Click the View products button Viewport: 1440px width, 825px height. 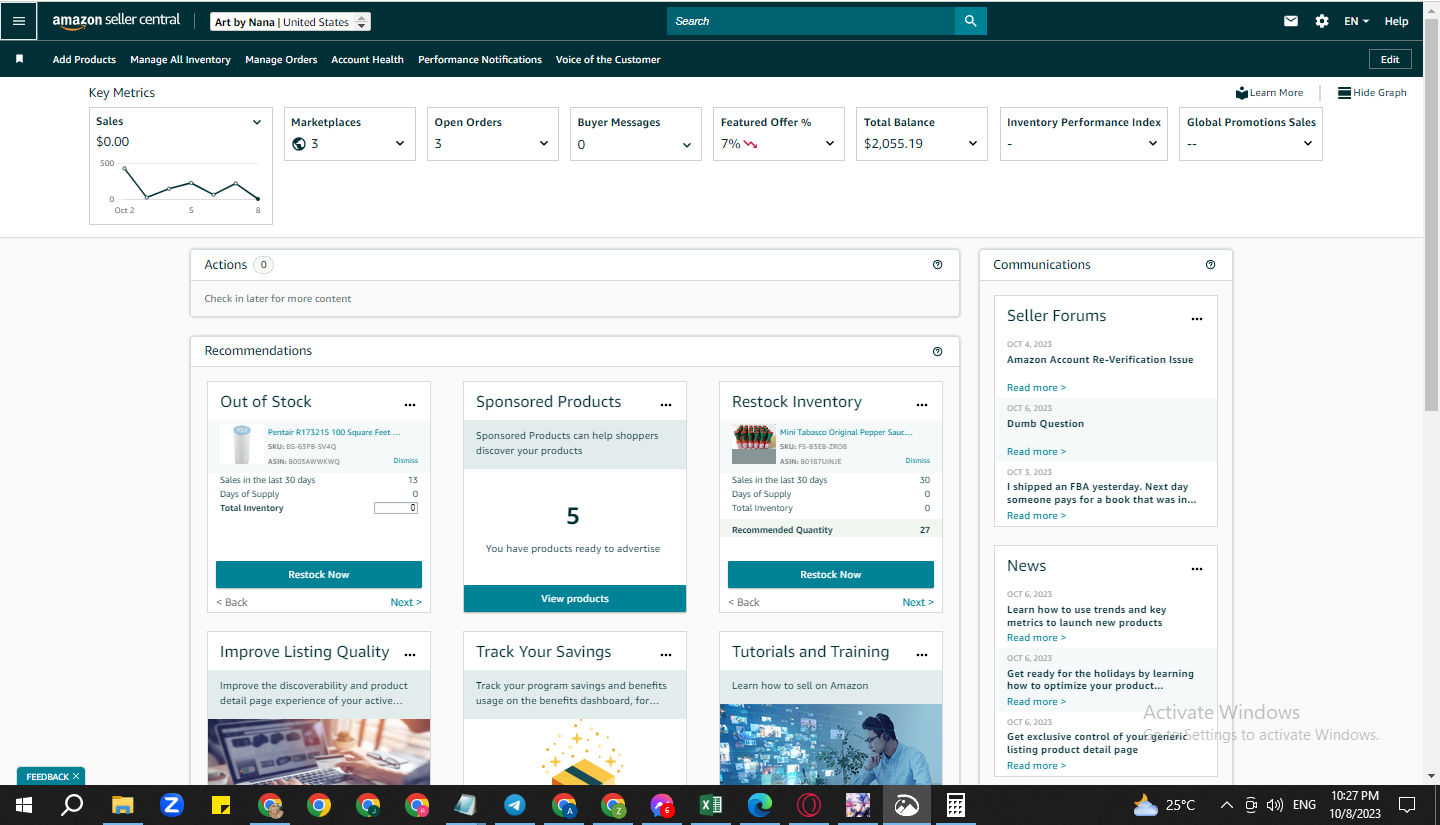click(575, 598)
